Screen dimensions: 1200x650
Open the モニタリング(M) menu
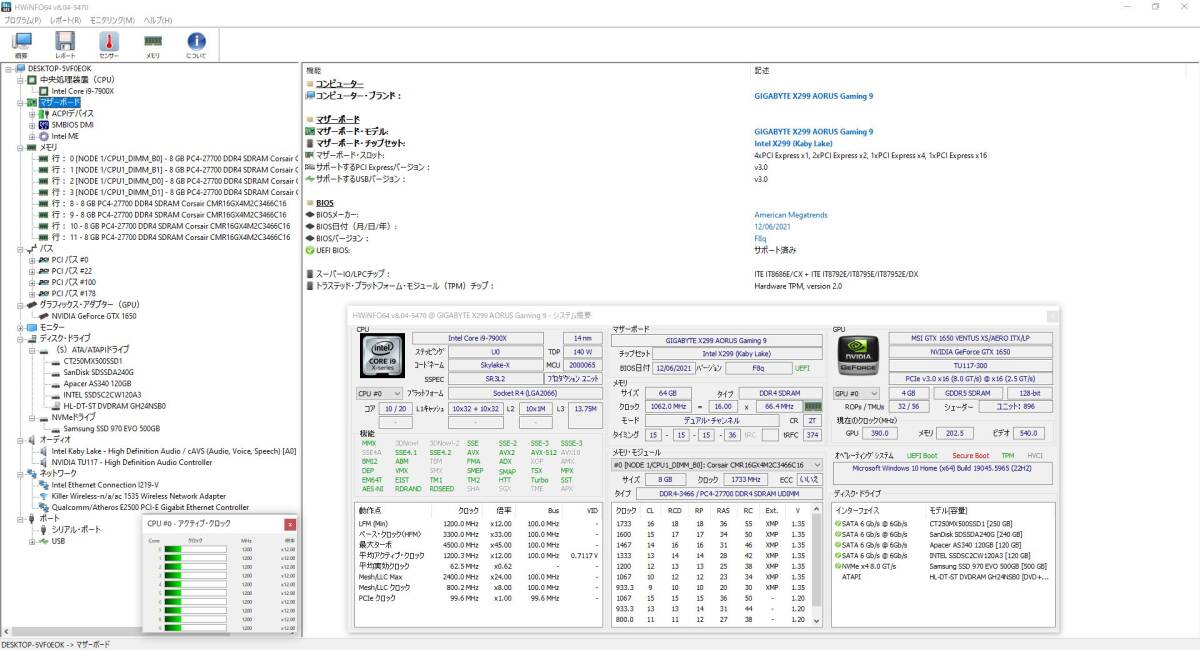112,20
